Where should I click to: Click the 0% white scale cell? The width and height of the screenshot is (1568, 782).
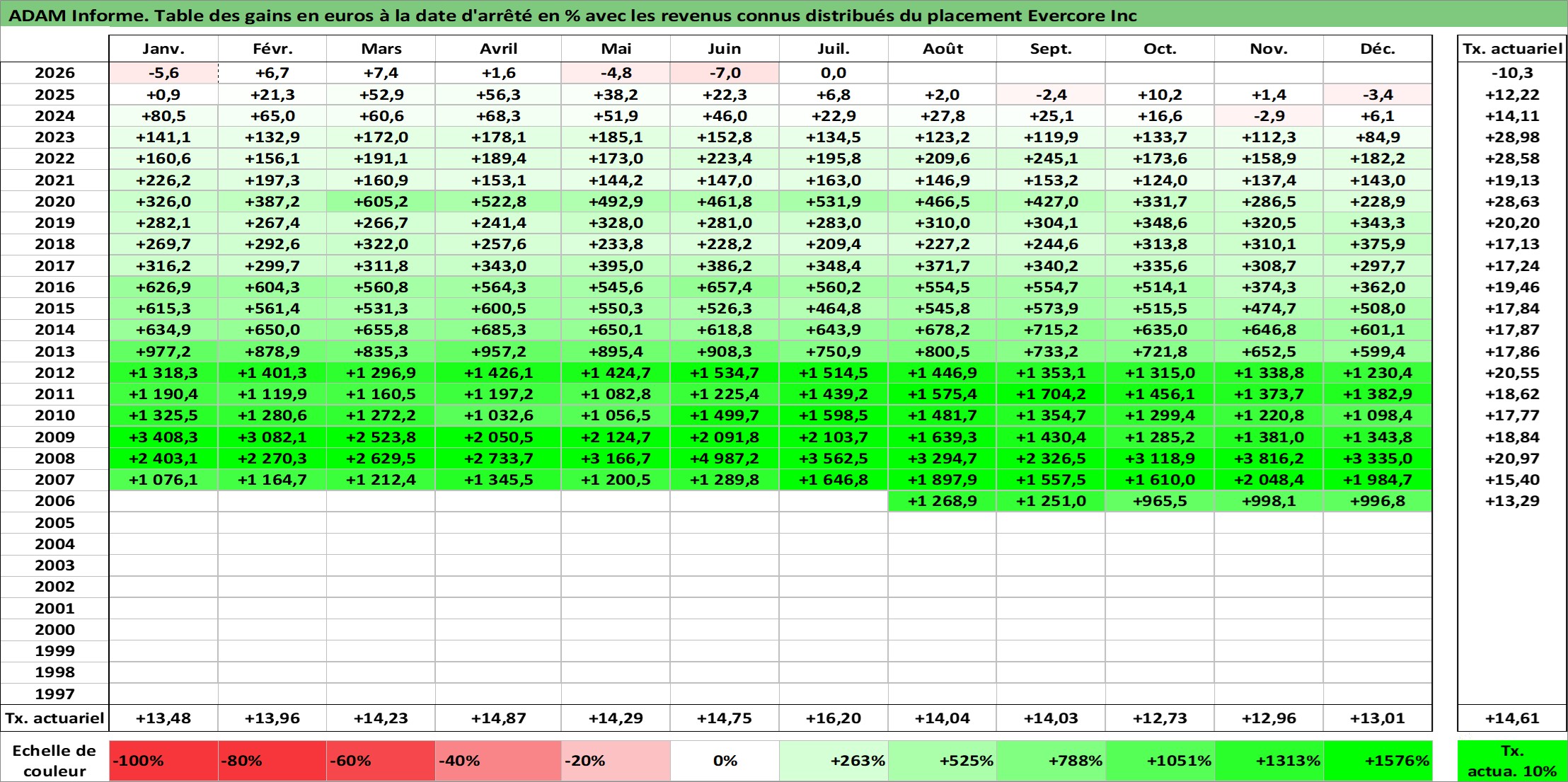(725, 761)
